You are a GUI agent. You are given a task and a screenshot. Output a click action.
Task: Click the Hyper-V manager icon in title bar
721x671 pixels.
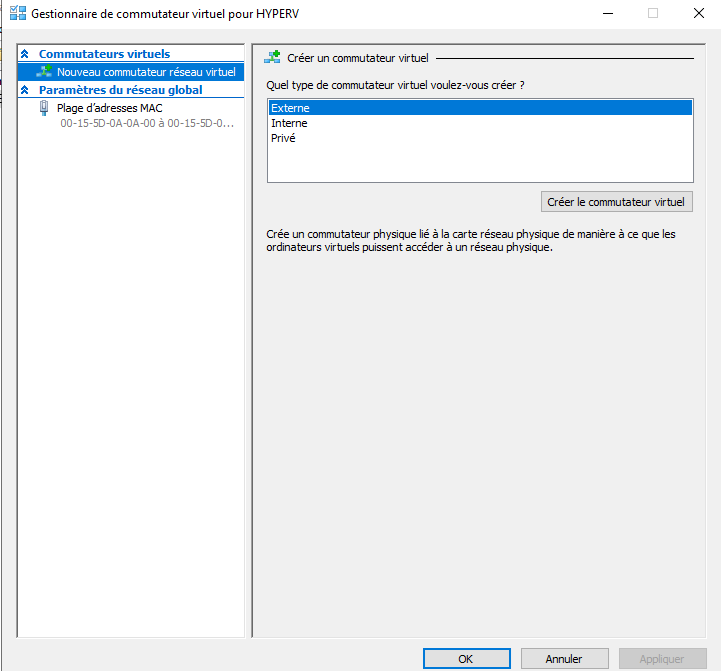[x=17, y=14]
